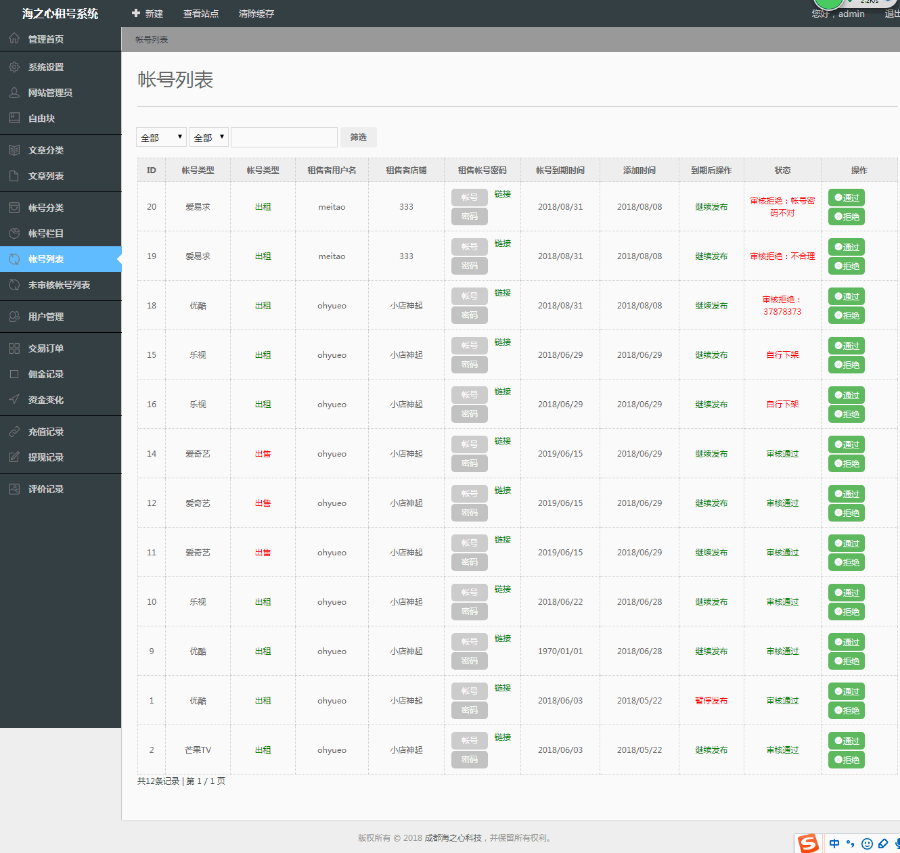
Task: Click the book icon for 文章分类
Action: pyautogui.click(x=14, y=150)
